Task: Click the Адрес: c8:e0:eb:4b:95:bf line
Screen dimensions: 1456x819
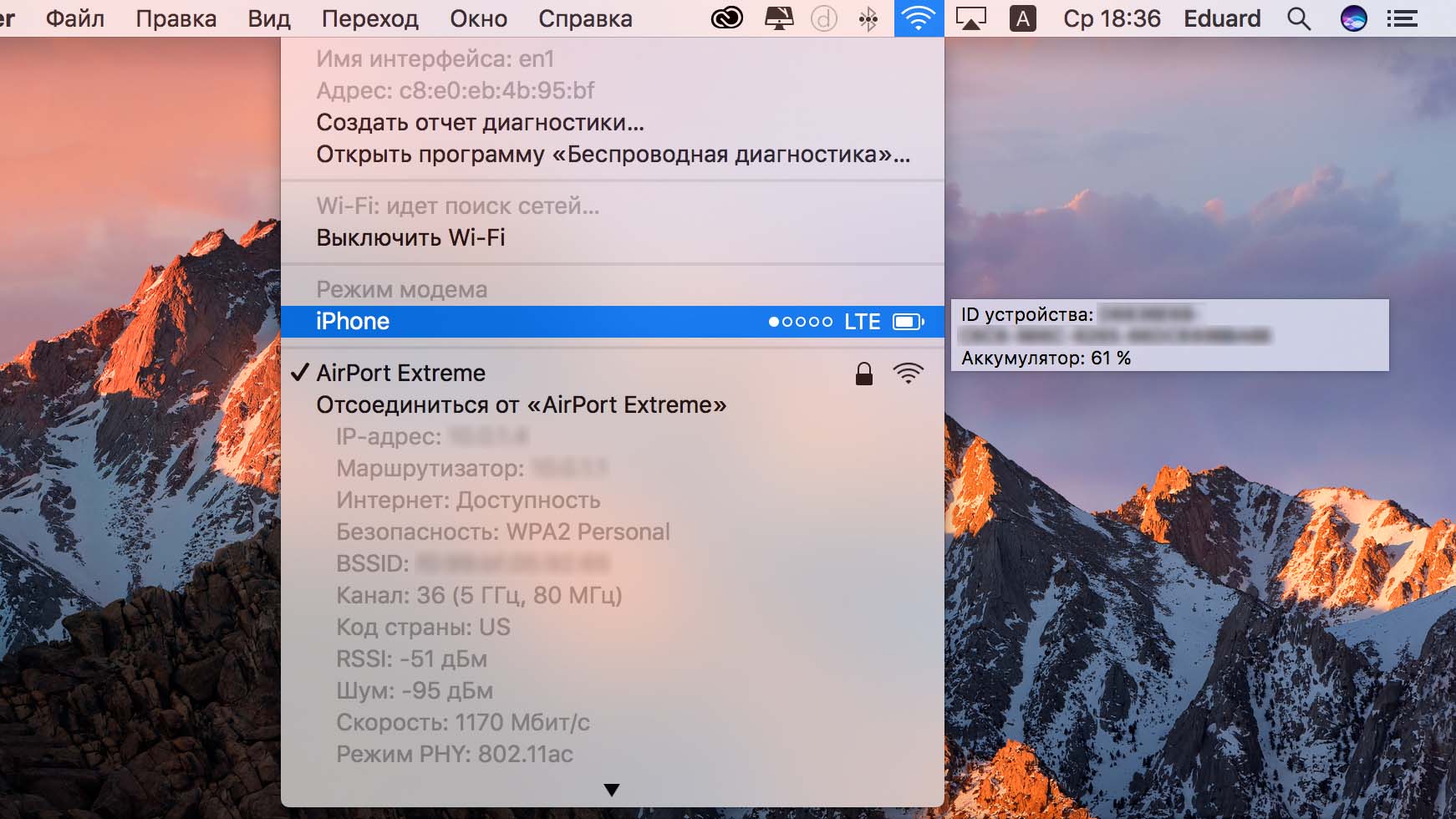Action: 456,91
